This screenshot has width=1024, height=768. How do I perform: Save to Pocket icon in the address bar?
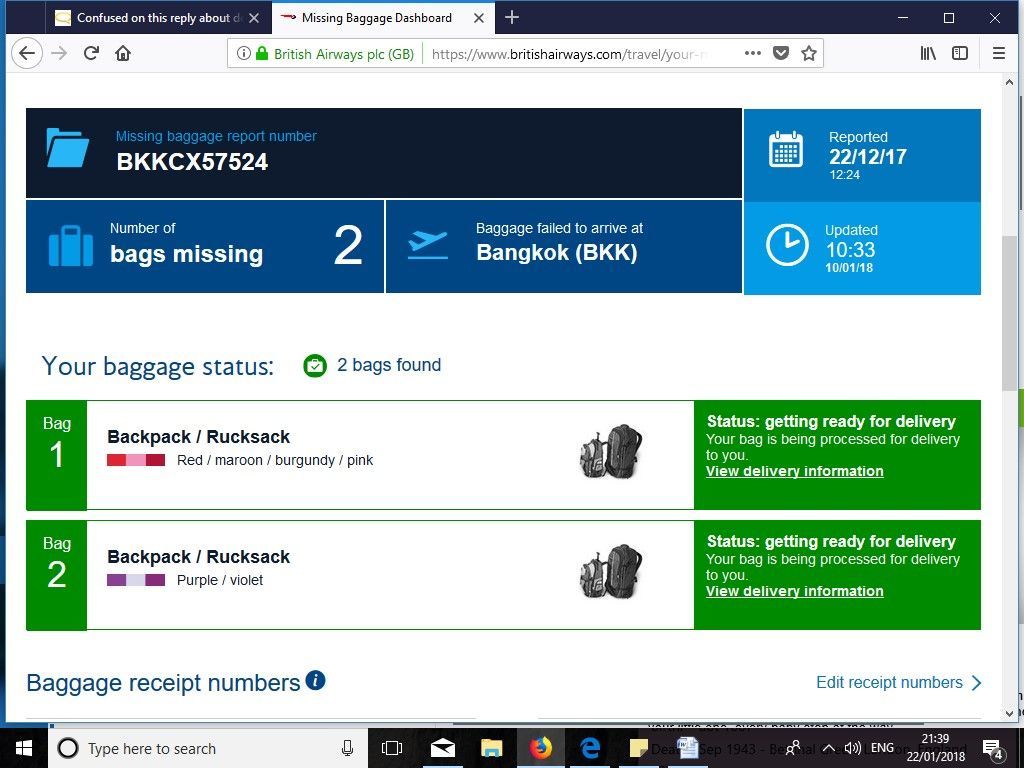pyautogui.click(x=780, y=54)
